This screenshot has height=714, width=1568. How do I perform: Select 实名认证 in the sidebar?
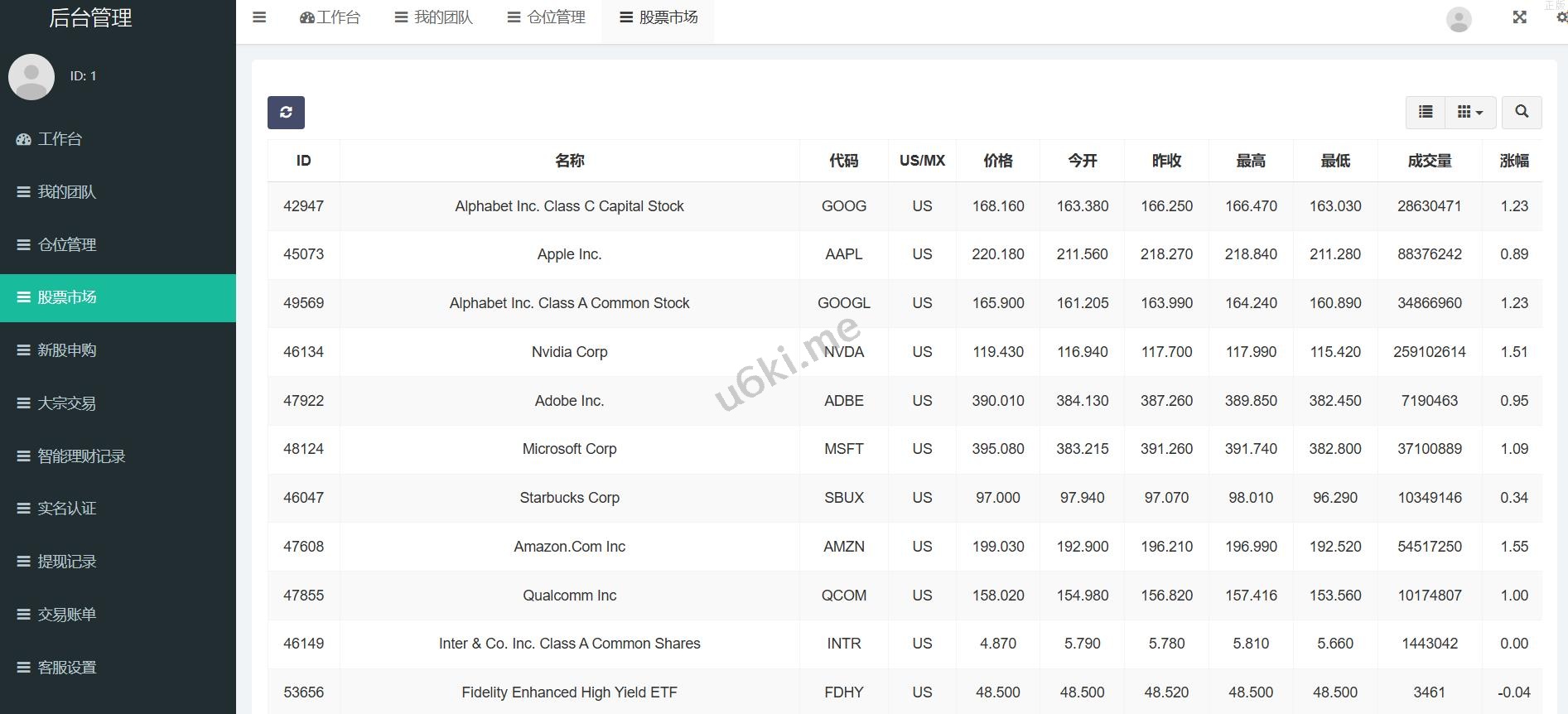coord(67,509)
